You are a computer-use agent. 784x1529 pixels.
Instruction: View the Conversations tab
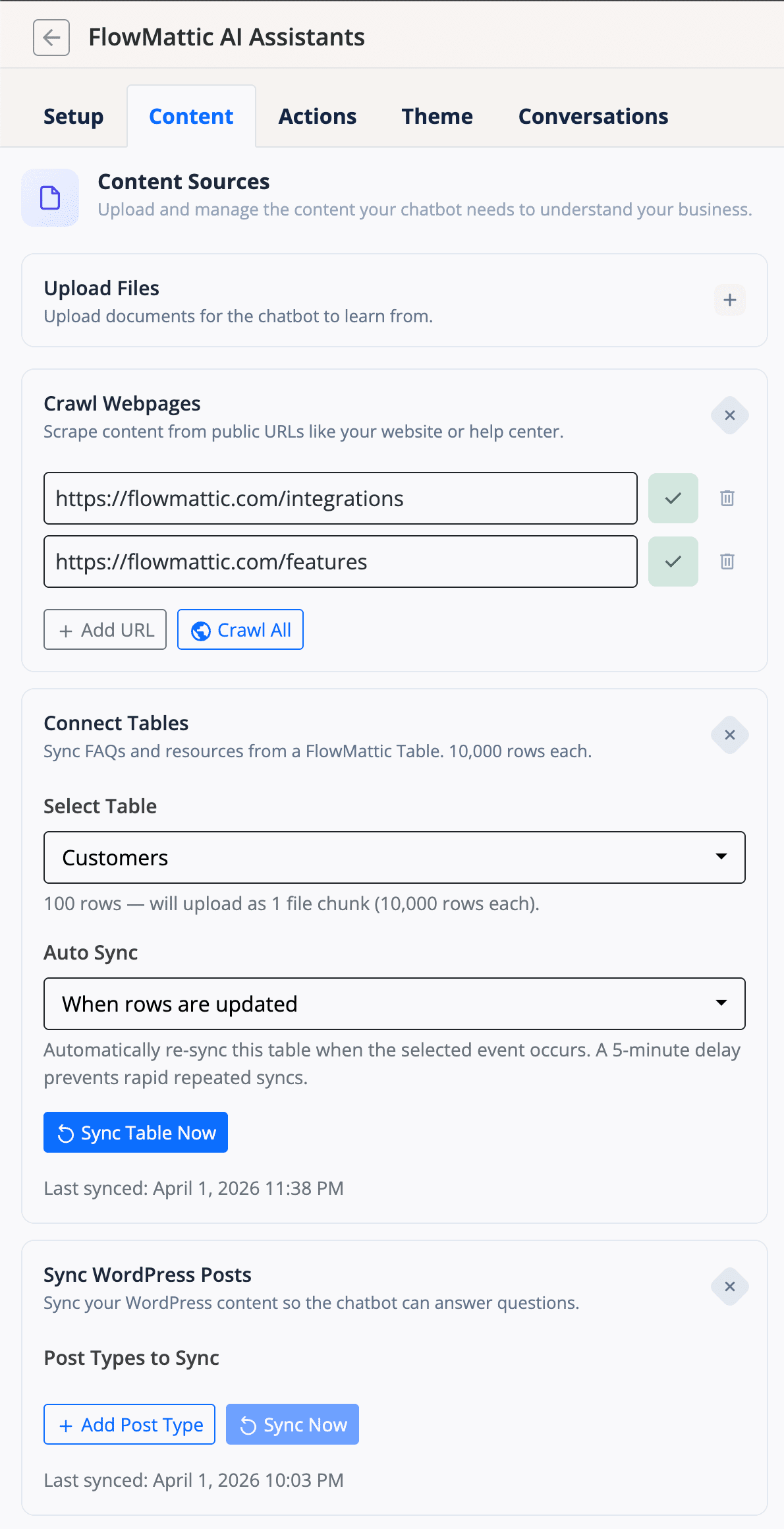[593, 117]
